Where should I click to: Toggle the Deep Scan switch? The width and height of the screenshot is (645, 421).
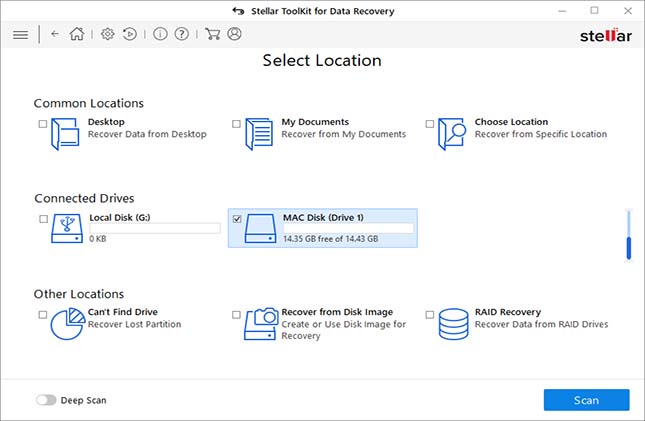click(46, 400)
